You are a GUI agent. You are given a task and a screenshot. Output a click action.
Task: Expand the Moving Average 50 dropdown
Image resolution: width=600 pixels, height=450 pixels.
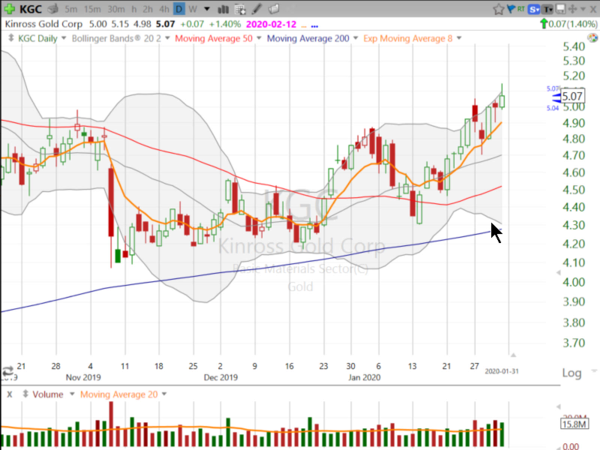[259, 38]
